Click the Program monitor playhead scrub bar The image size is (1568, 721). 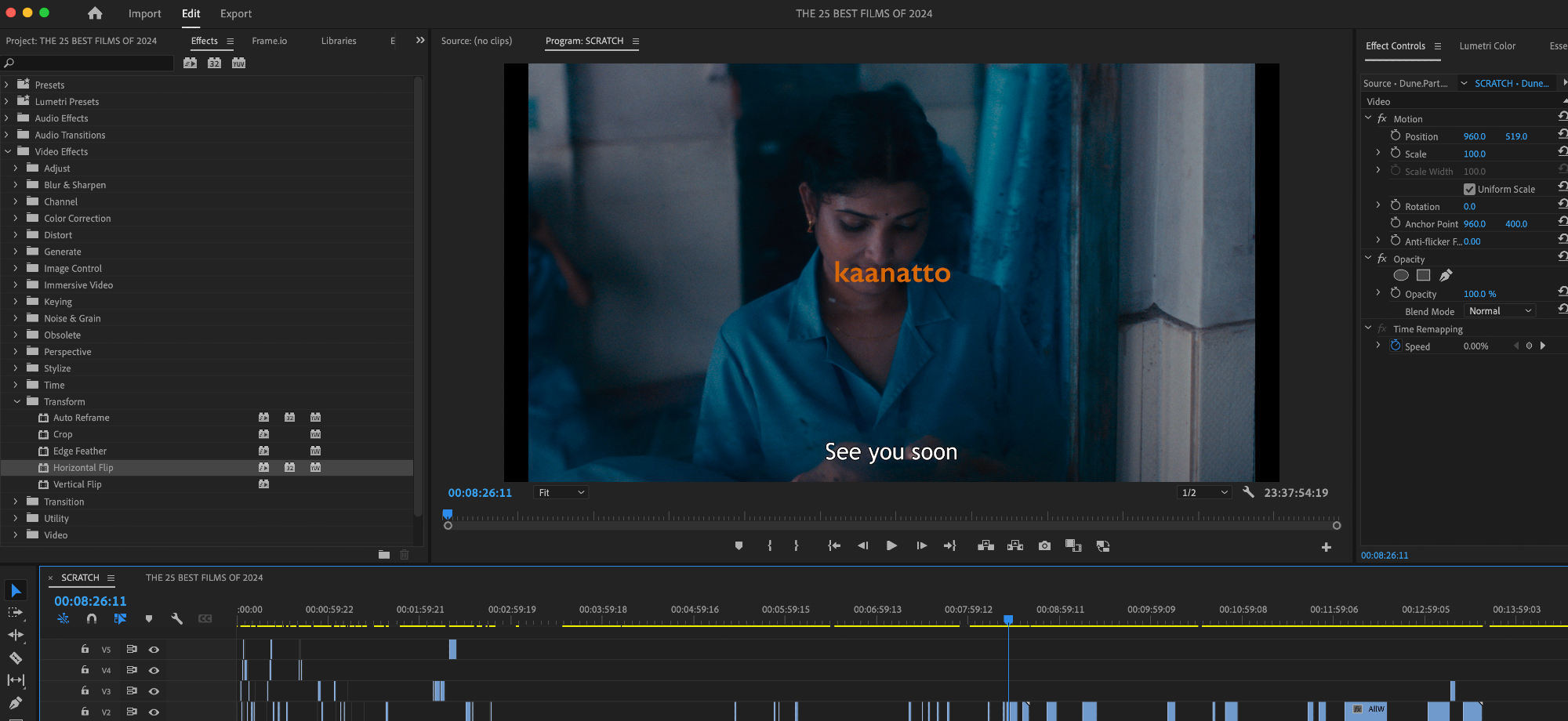coord(891,518)
